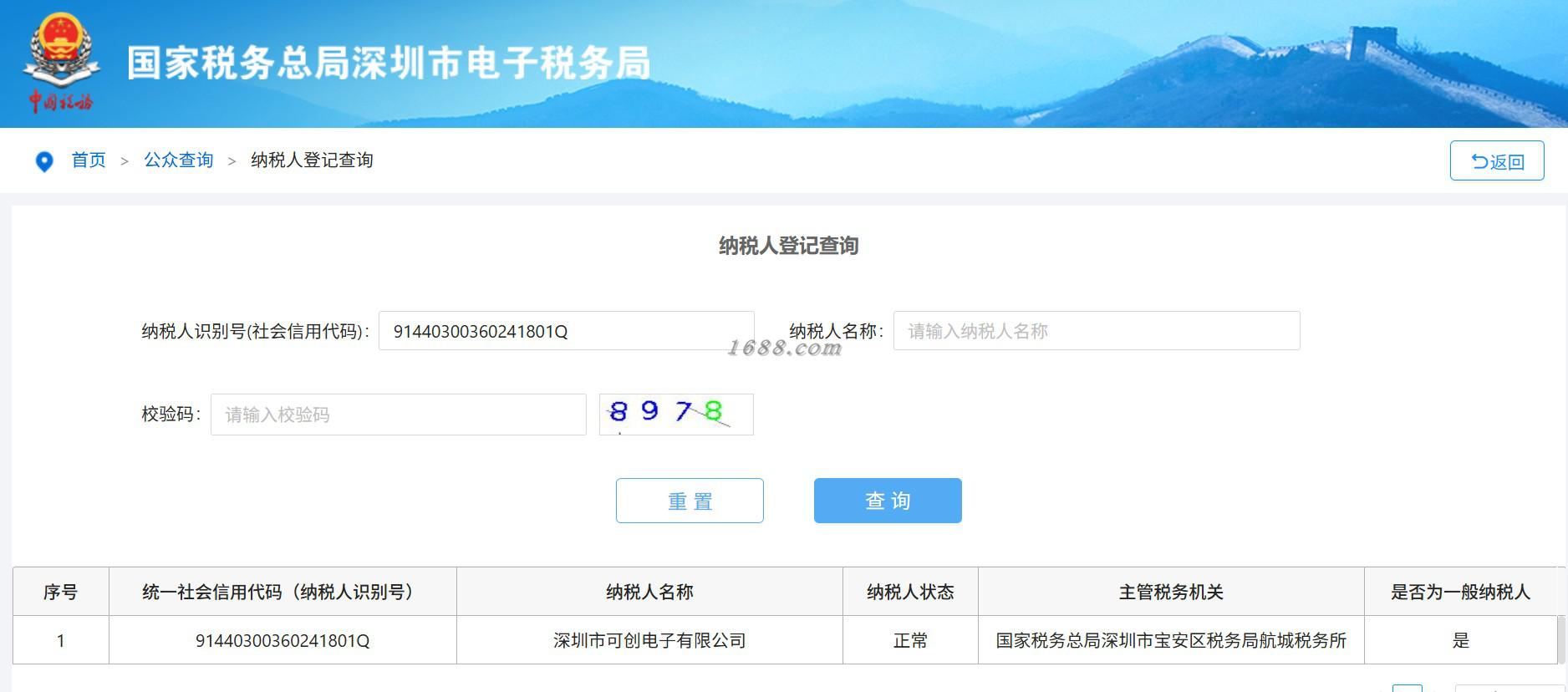Viewport: 1568px width, 692px height.
Task: Refresh the 8978 captcha image
Action: tap(676, 415)
